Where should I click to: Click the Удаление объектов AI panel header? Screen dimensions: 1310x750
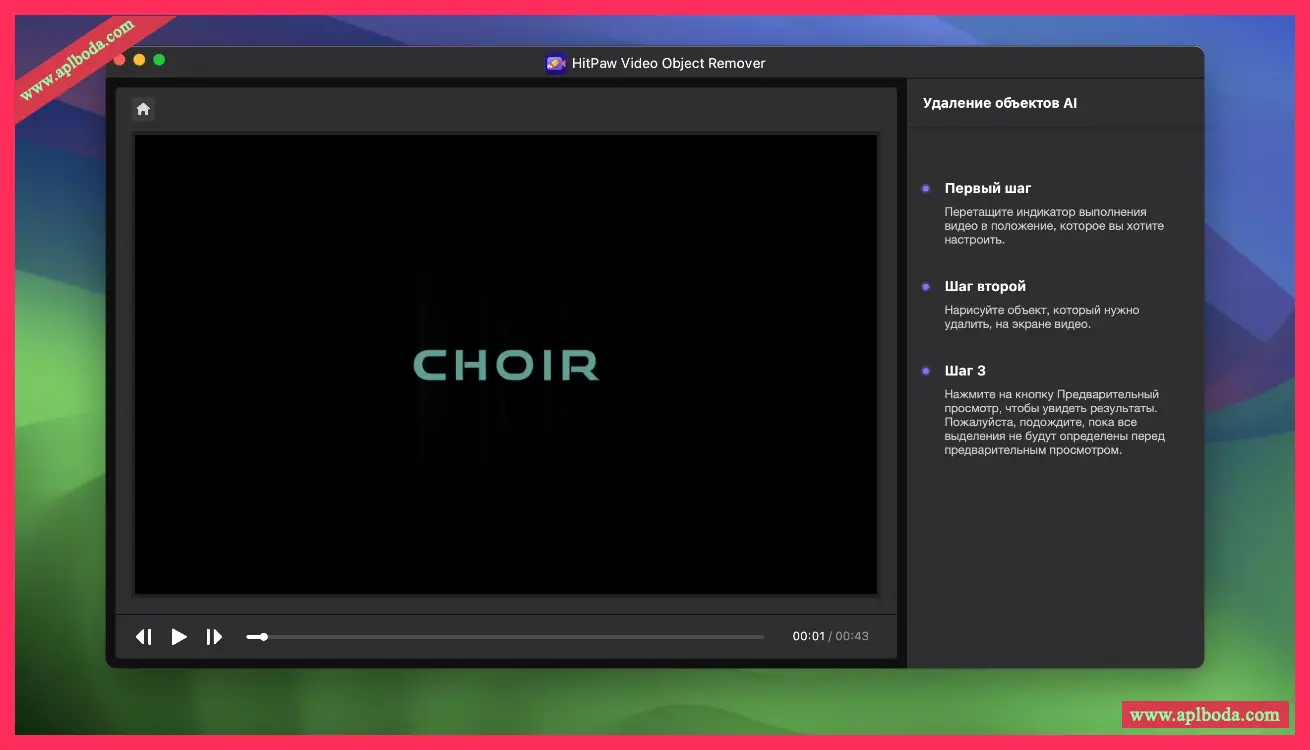point(1000,103)
